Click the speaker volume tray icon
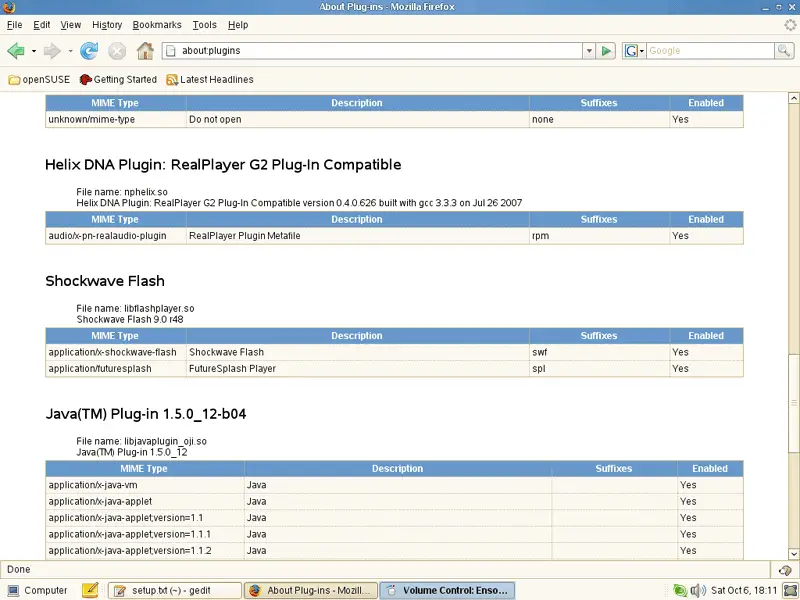This screenshot has height=600, width=800. coord(697,590)
